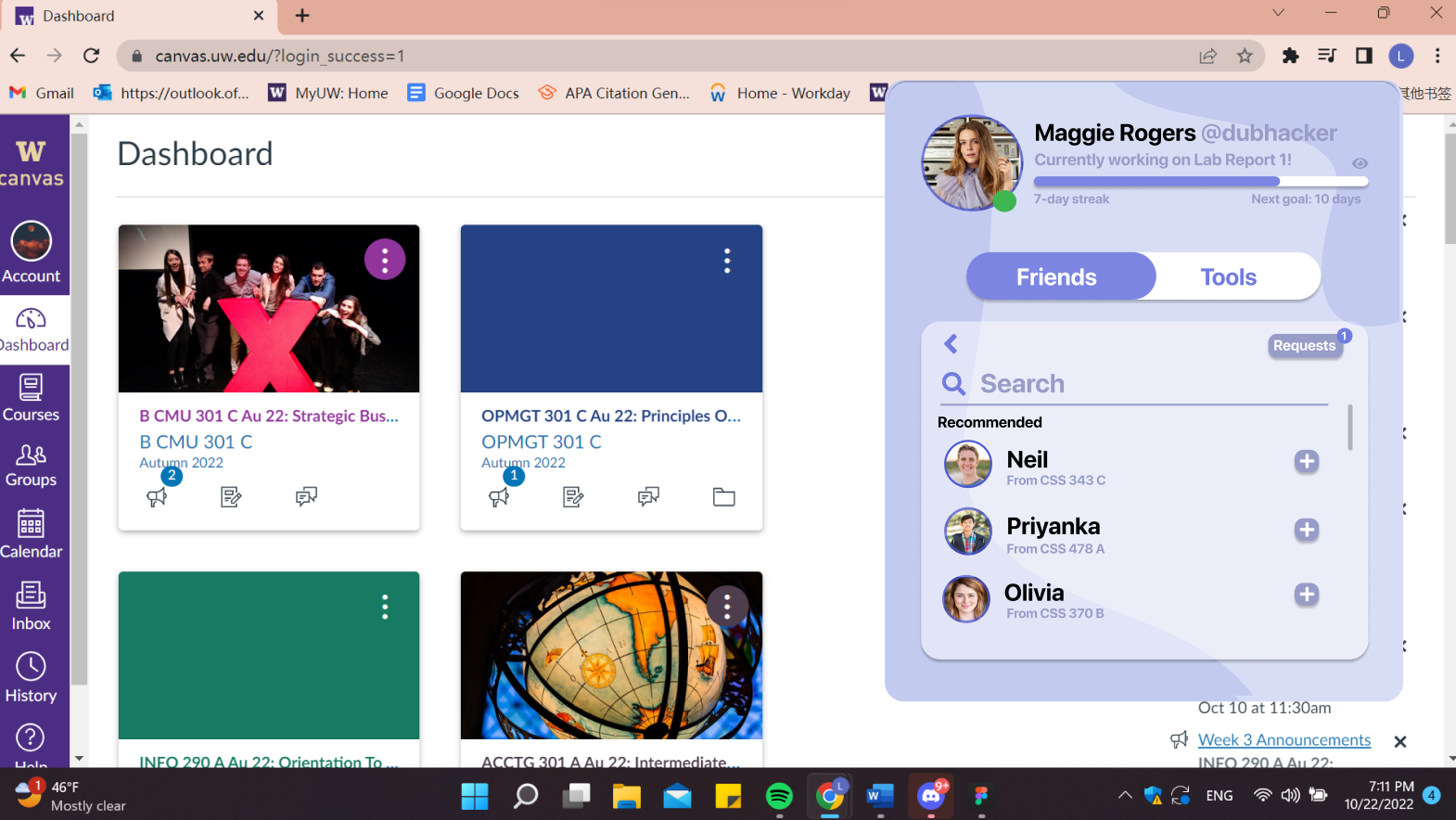Select the Dashboard browser tab

(x=139, y=16)
